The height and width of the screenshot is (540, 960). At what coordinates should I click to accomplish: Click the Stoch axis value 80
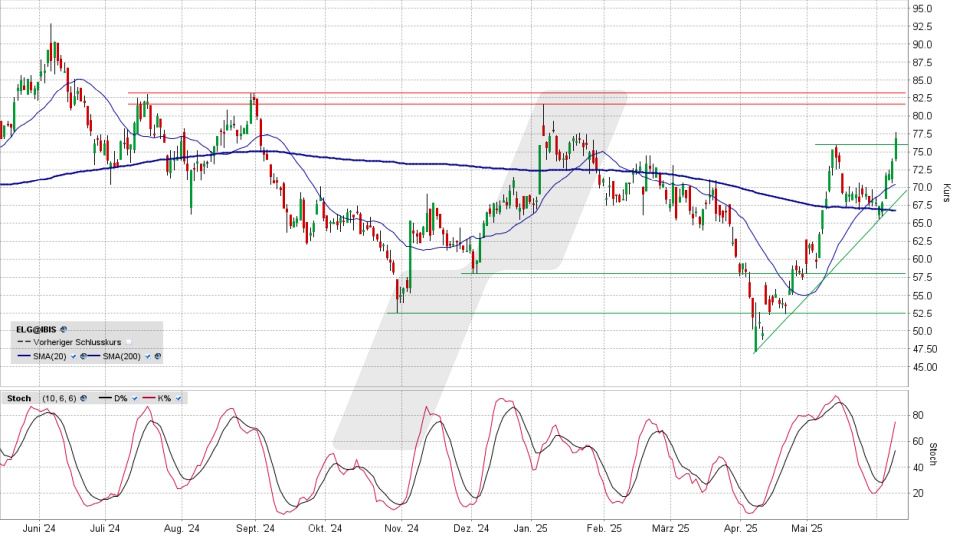[x=918, y=416]
